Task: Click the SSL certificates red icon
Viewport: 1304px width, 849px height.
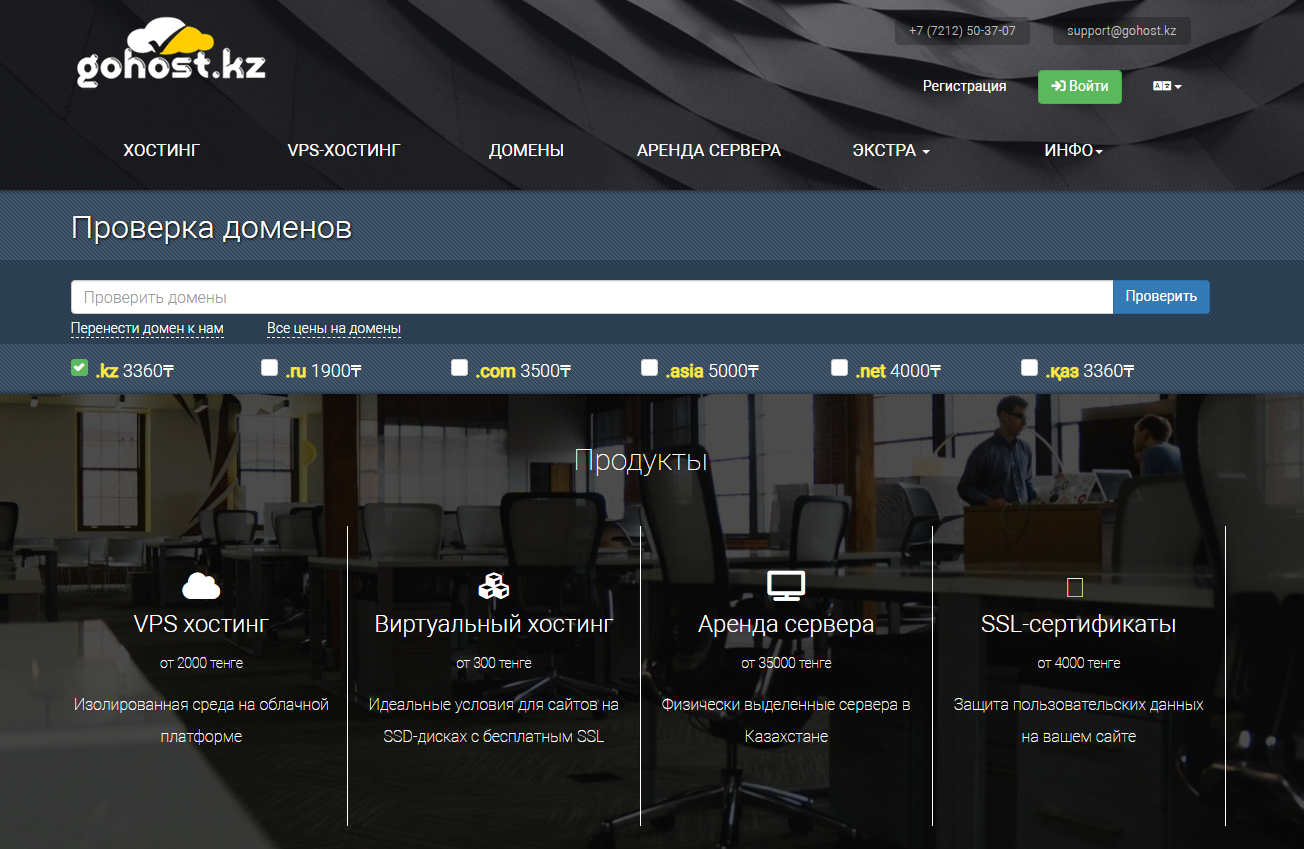Action: coord(1075,587)
